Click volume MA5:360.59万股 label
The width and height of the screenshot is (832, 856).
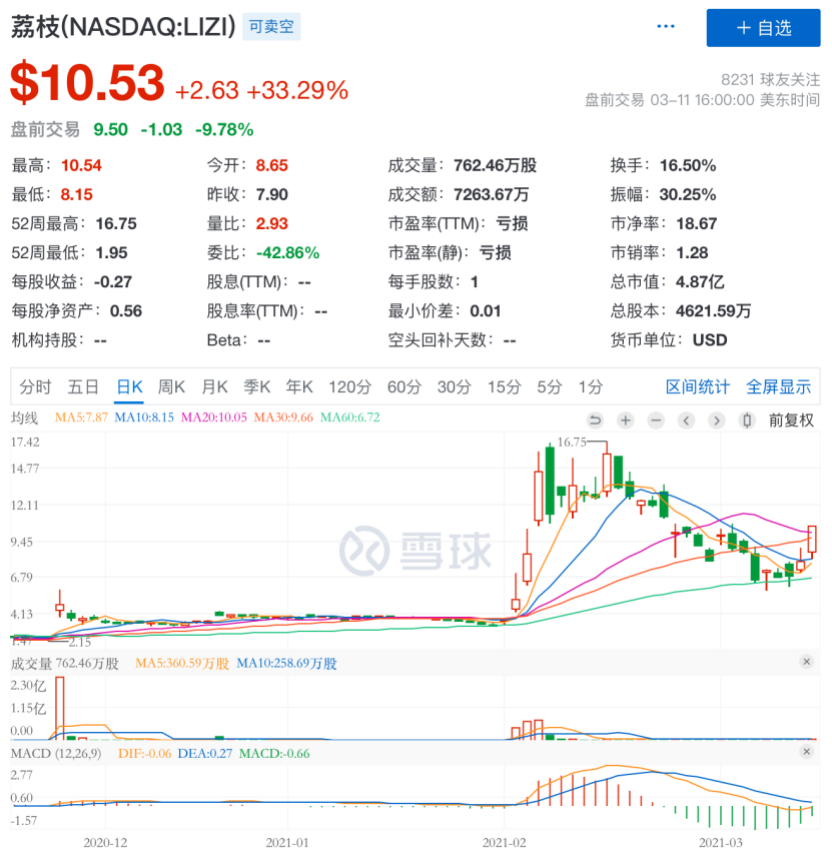[x=182, y=663]
